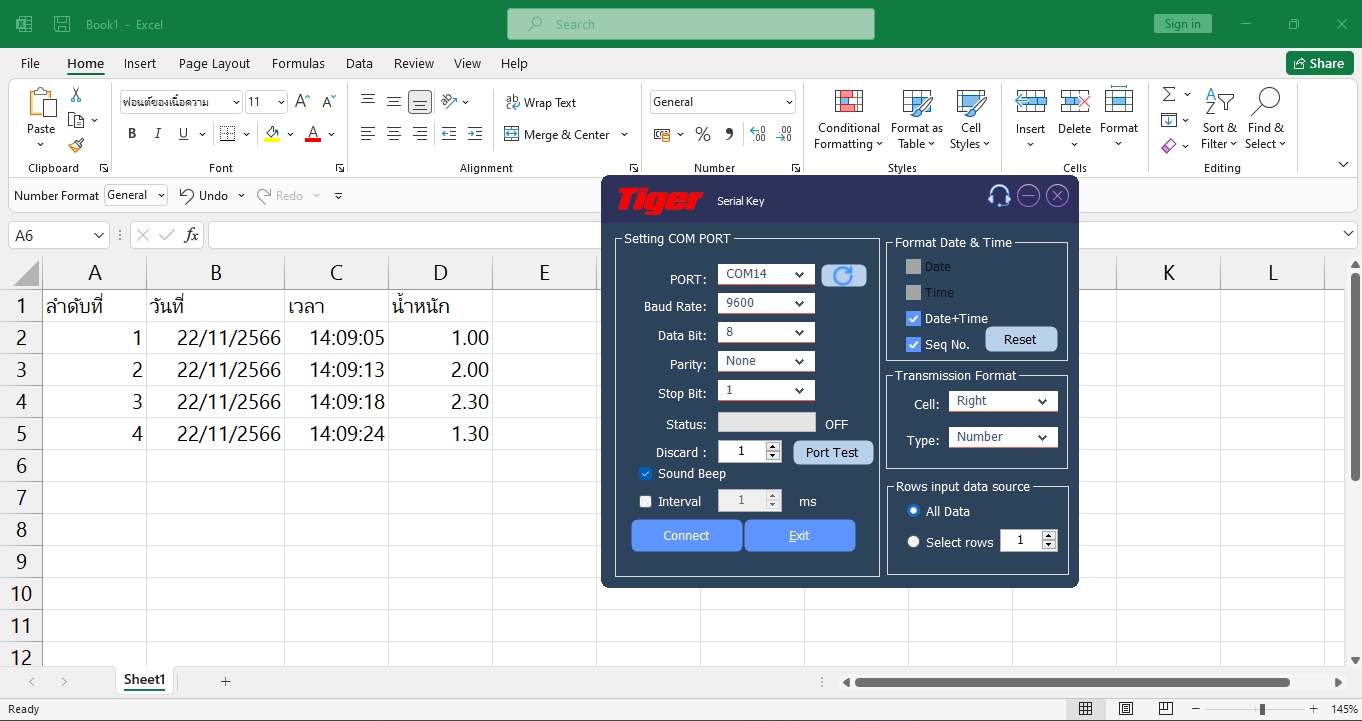The width and height of the screenshot is (1362, 721).
Task: Align text to the left
Action: pos(368,134)
